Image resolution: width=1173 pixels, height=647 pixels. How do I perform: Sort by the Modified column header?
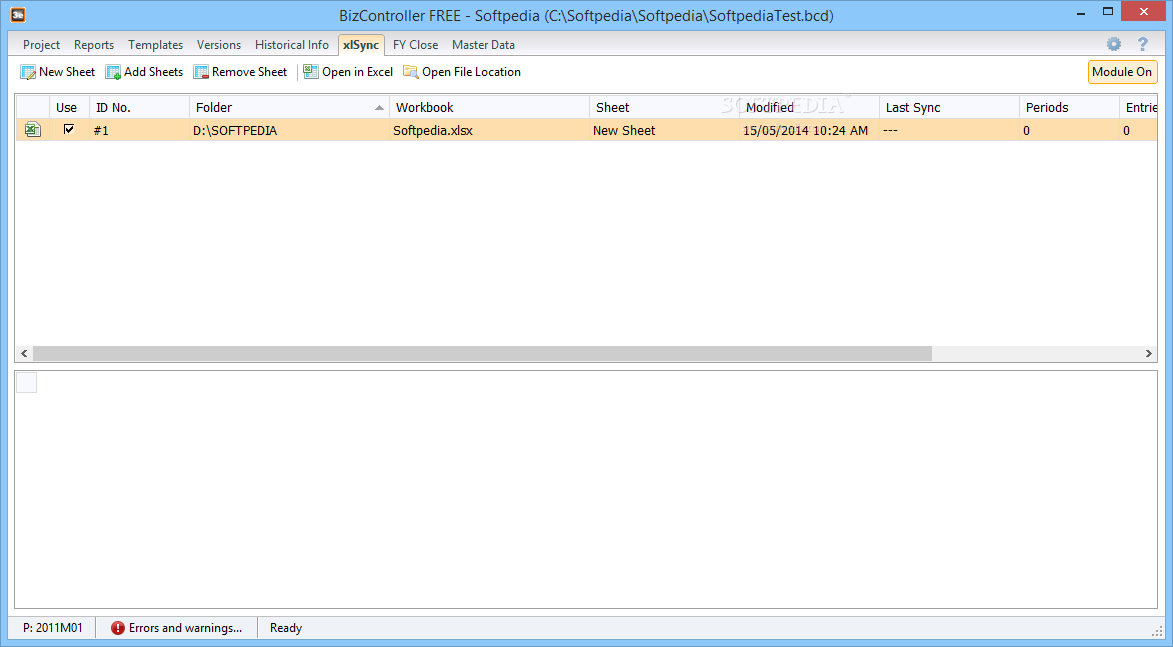point(809,108)
